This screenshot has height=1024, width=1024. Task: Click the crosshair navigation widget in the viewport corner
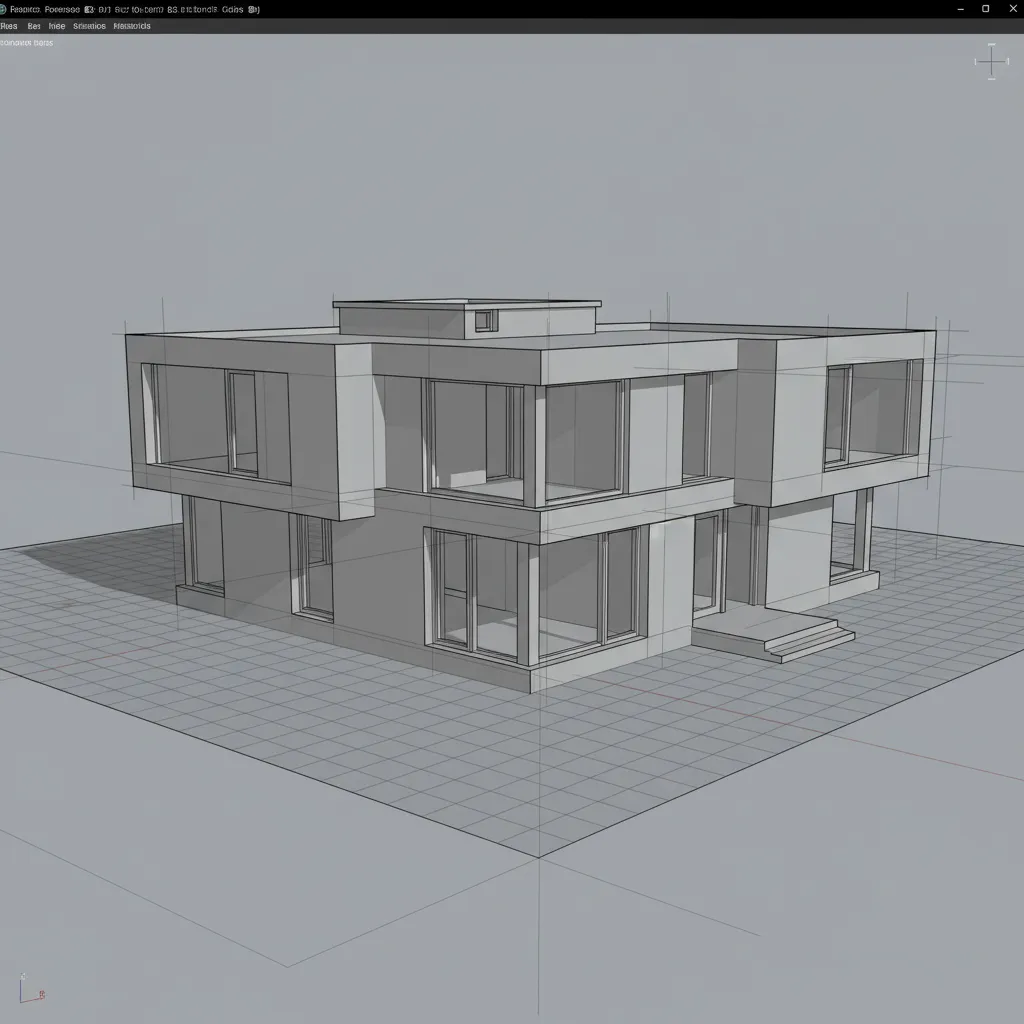click(x=991, y=61)
